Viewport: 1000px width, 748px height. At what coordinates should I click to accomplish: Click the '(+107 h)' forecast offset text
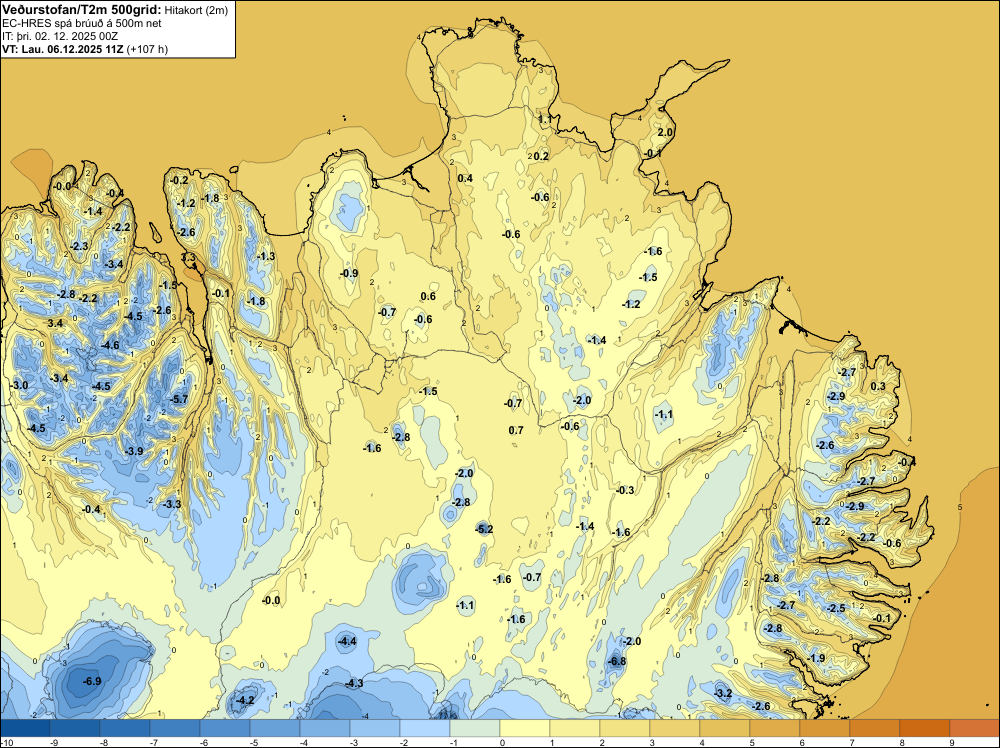(147, 49)
